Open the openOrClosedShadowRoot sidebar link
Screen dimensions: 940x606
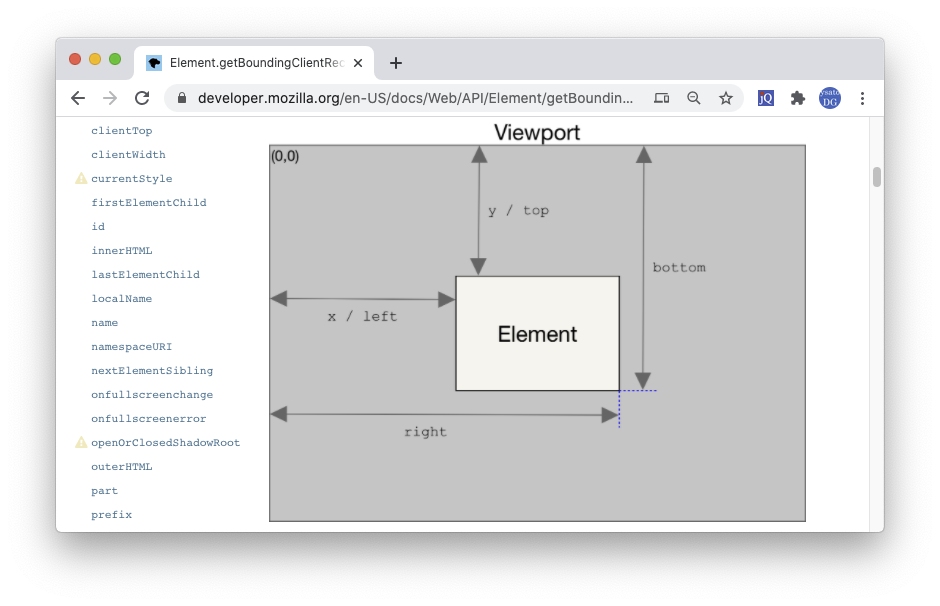165,443
